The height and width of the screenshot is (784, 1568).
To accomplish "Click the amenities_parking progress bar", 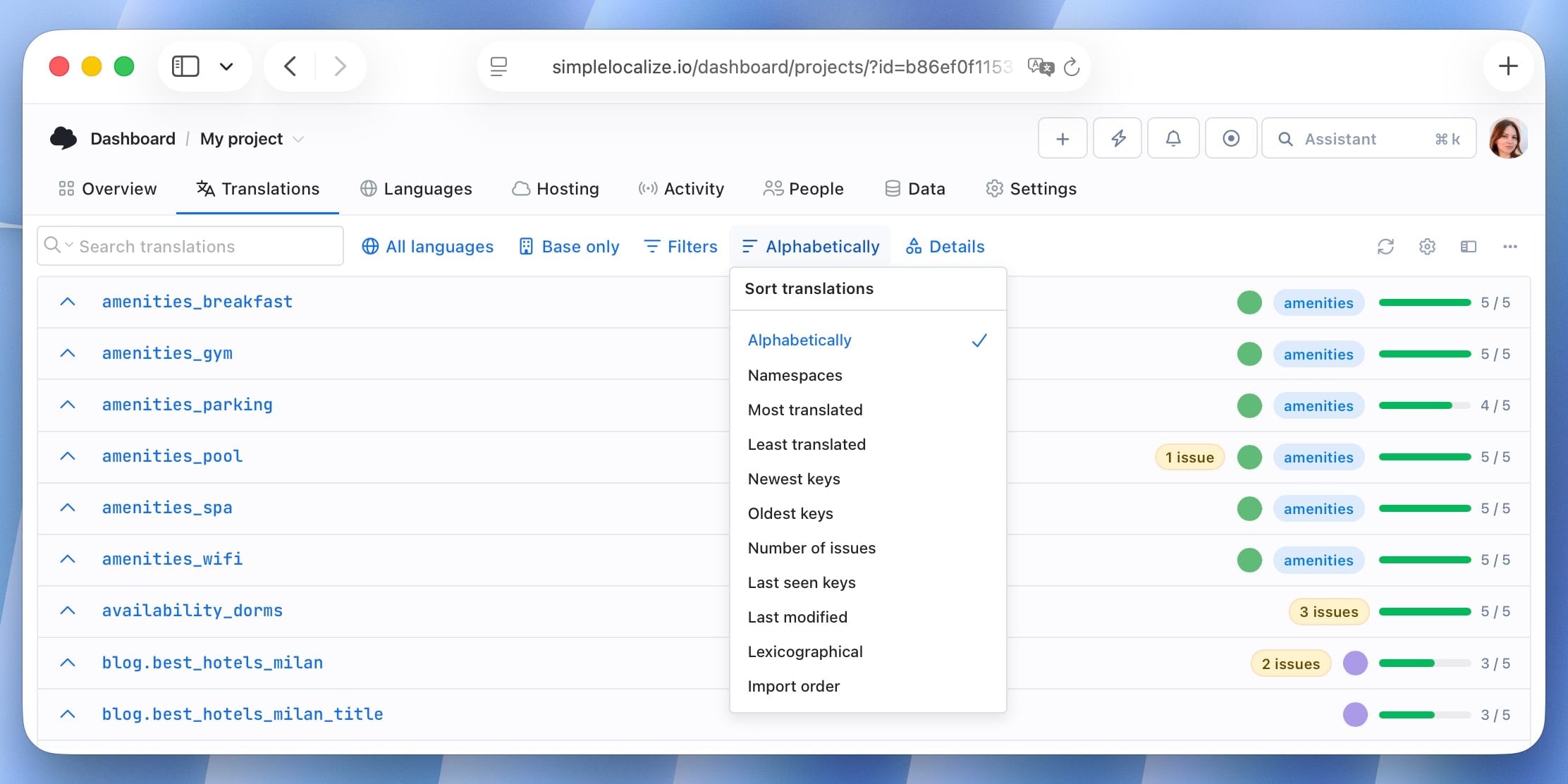I will [x=1424, y=405].
